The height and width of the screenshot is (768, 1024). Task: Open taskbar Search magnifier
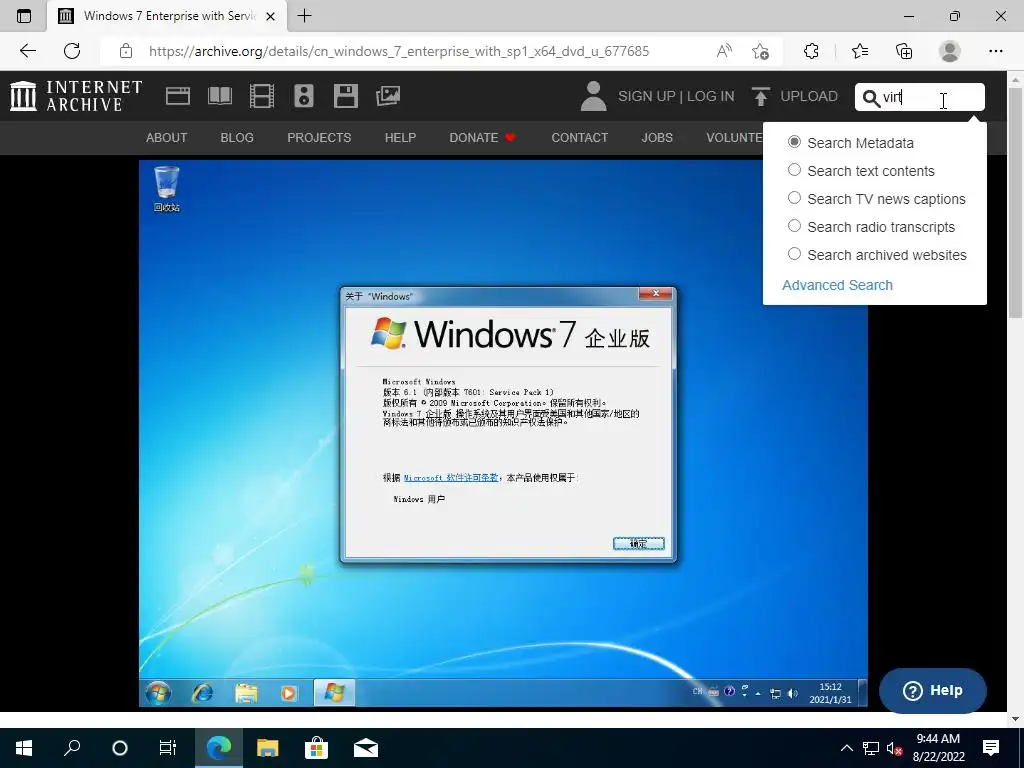tap(72, 748)
